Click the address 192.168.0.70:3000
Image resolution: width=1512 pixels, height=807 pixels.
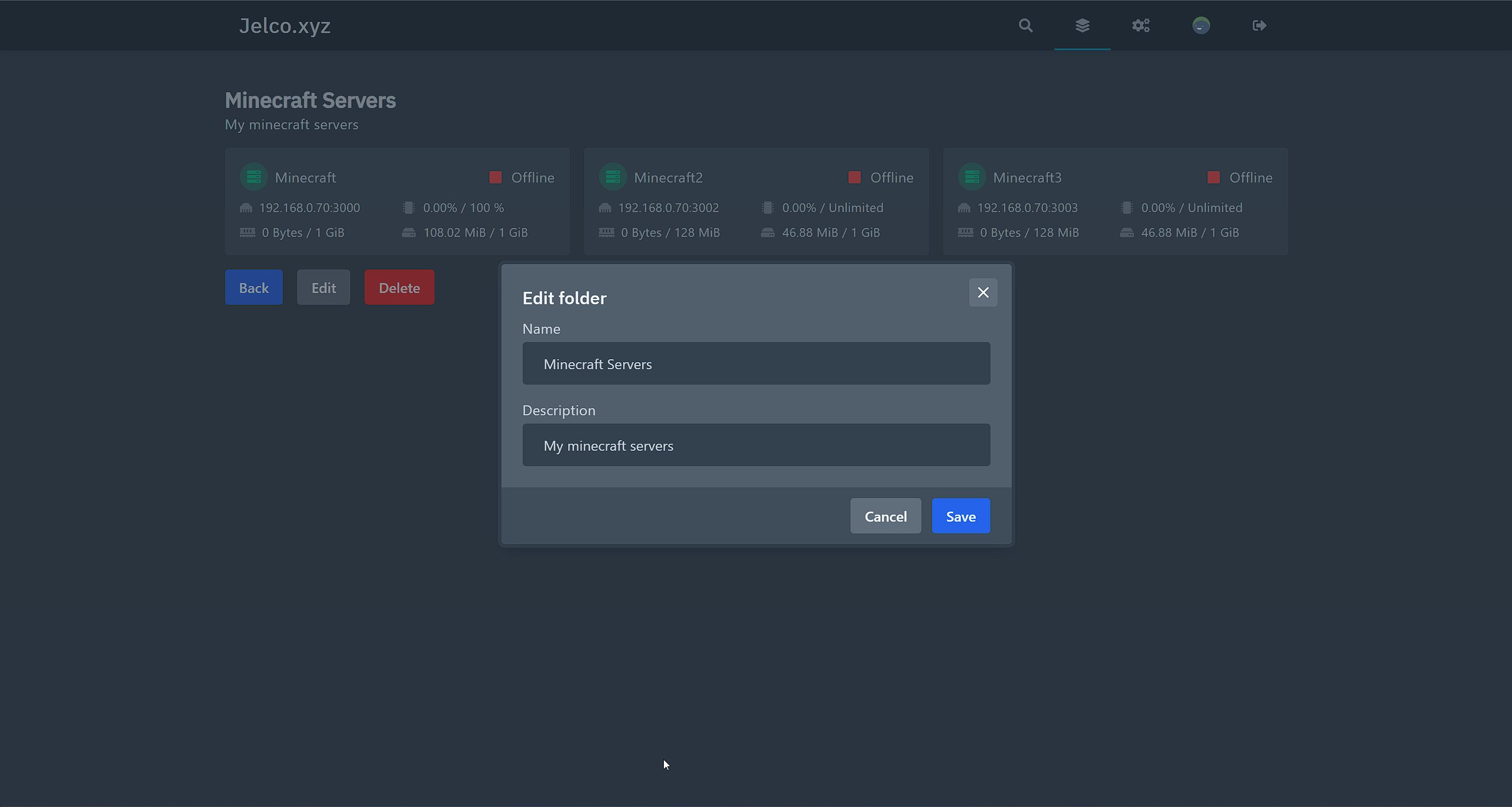[309, 207]
